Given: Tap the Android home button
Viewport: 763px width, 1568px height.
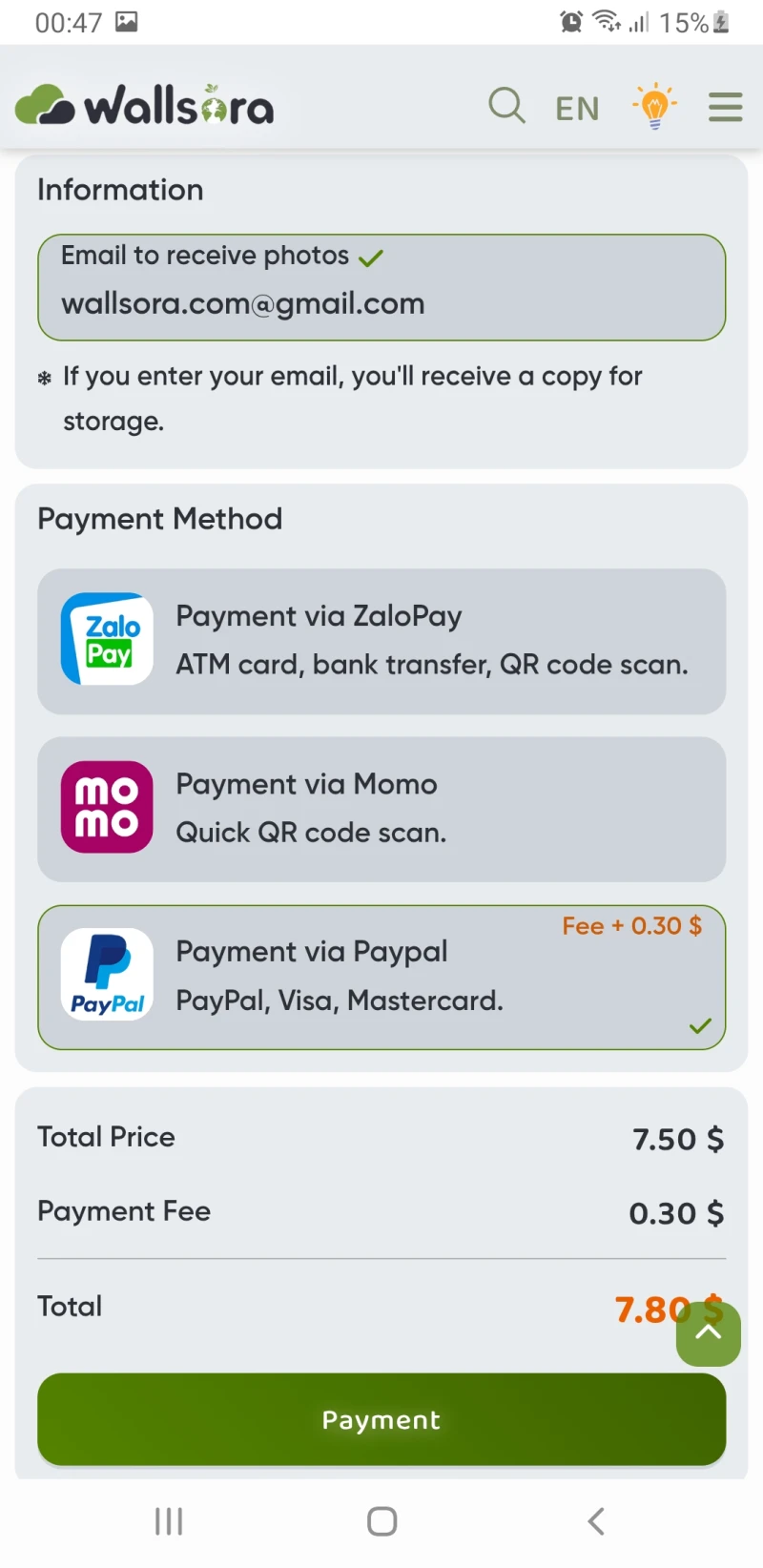Looking at the screenshot, I should [381, 1521].
